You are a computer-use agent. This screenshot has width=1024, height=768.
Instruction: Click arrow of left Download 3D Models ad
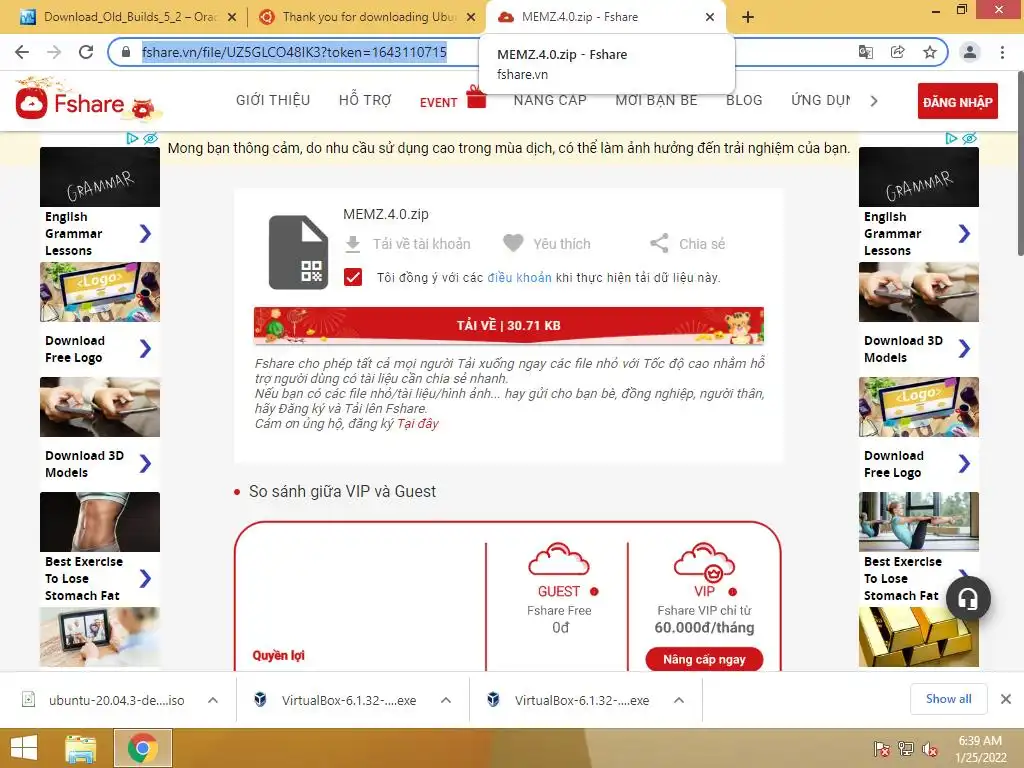point(146,464)
